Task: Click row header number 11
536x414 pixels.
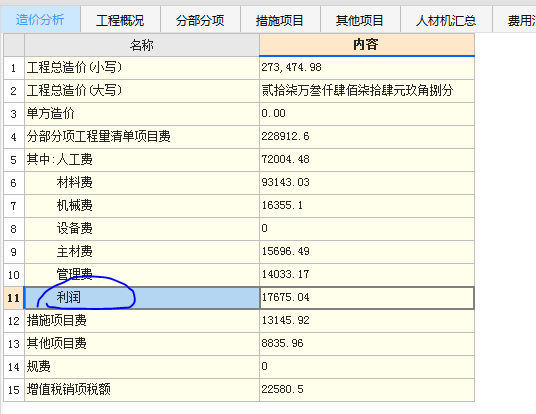Action: coord(14,298)
